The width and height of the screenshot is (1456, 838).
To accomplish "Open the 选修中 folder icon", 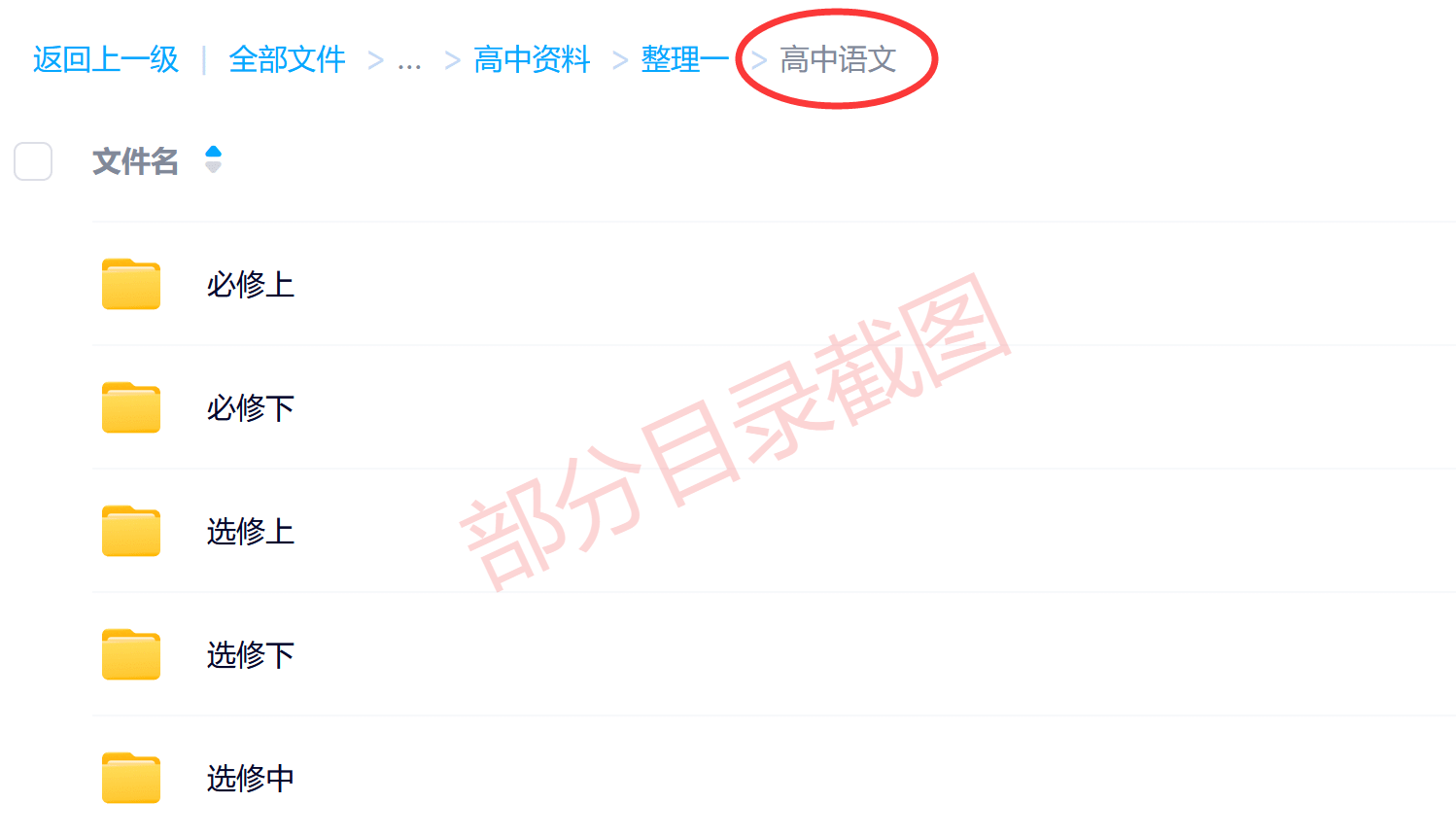I will [x=131, y=778].
